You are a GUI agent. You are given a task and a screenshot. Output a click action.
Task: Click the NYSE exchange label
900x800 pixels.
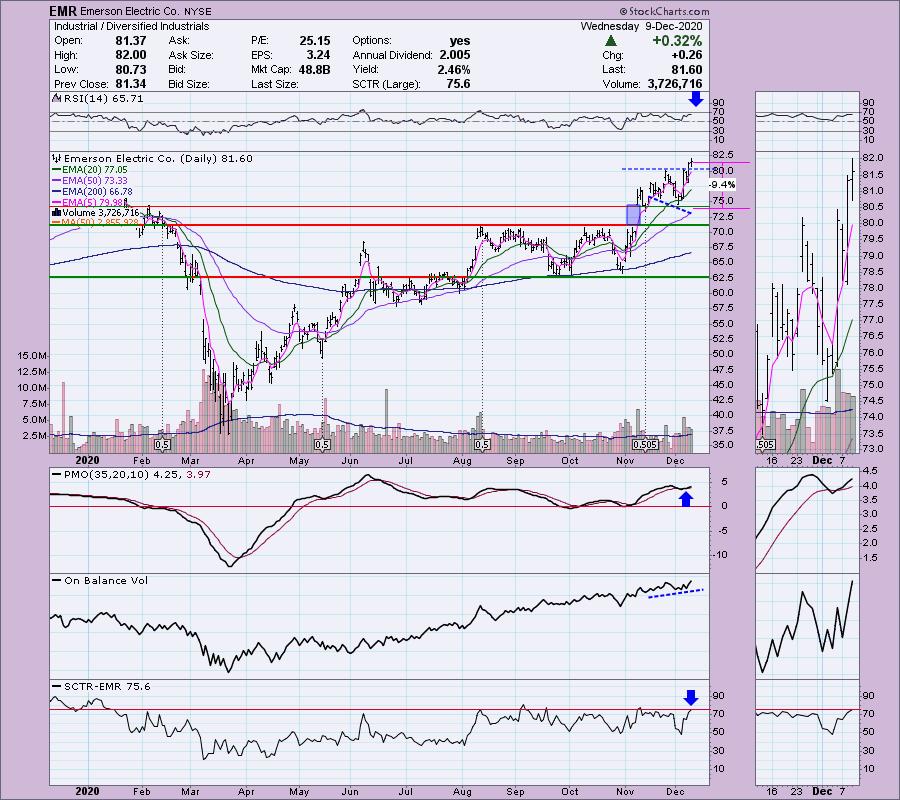[197, 11]
